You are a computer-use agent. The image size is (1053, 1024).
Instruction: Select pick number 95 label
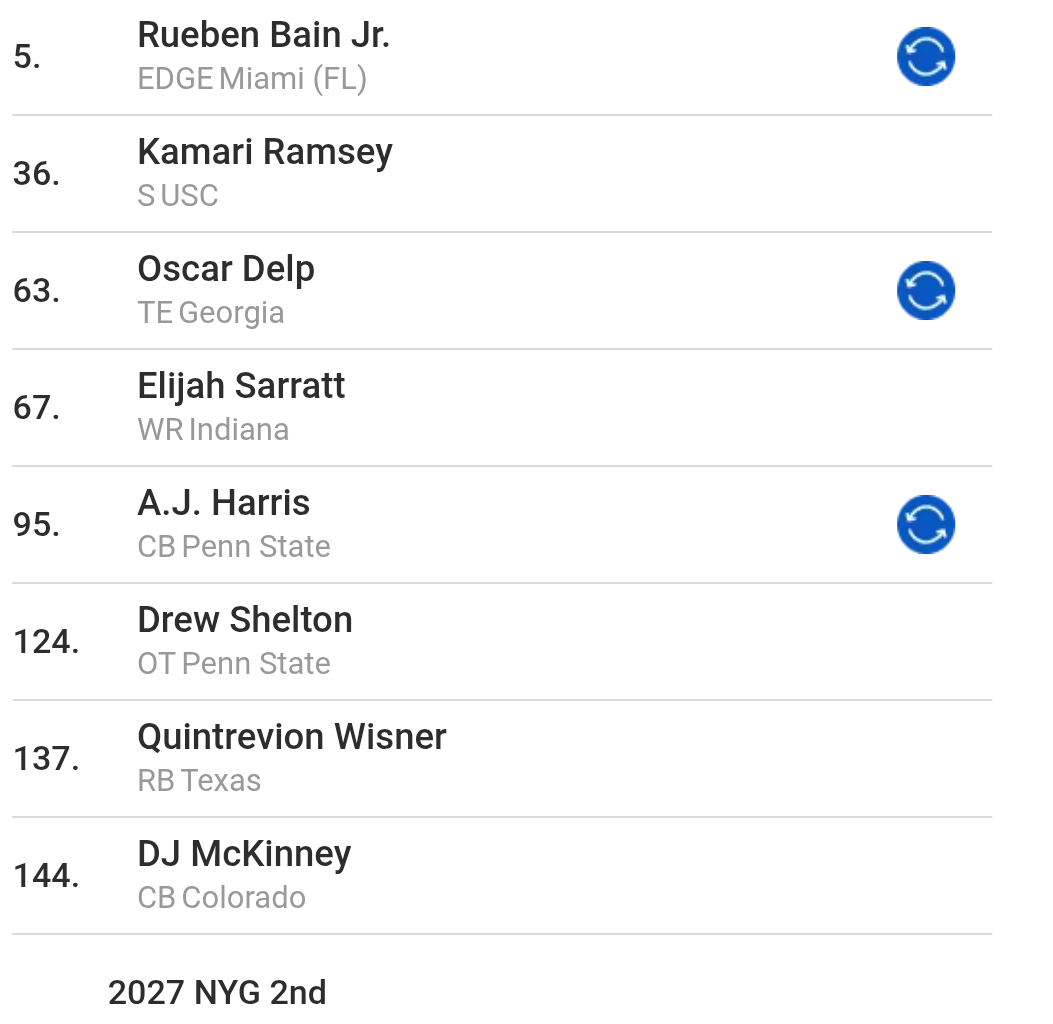pyautogui.click(x=30, y=523)
